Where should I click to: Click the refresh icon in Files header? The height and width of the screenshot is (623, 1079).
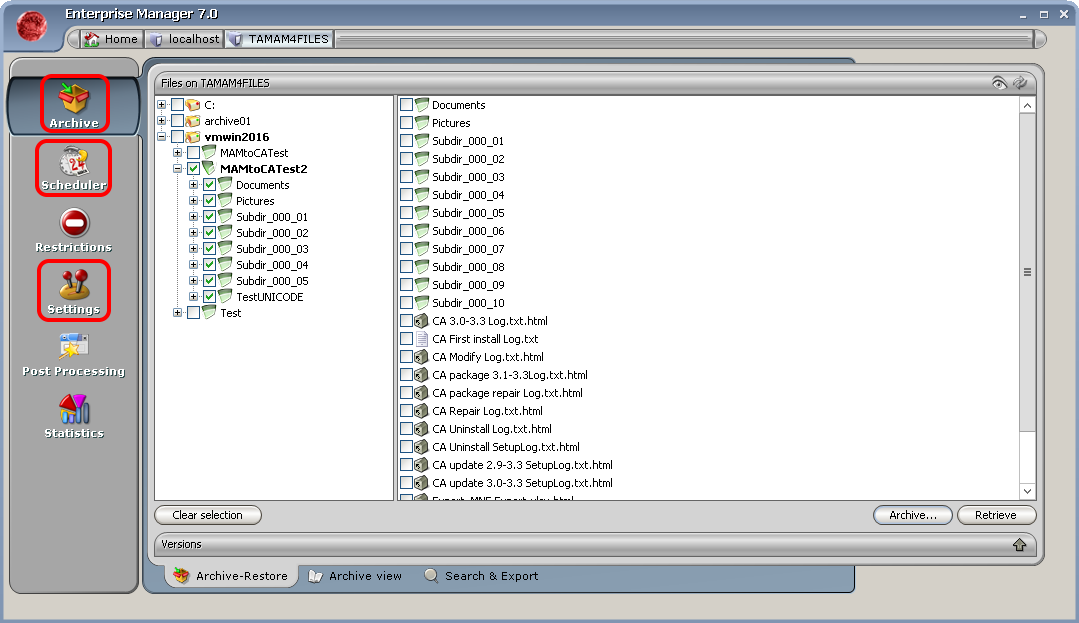tap(1020, 83)
